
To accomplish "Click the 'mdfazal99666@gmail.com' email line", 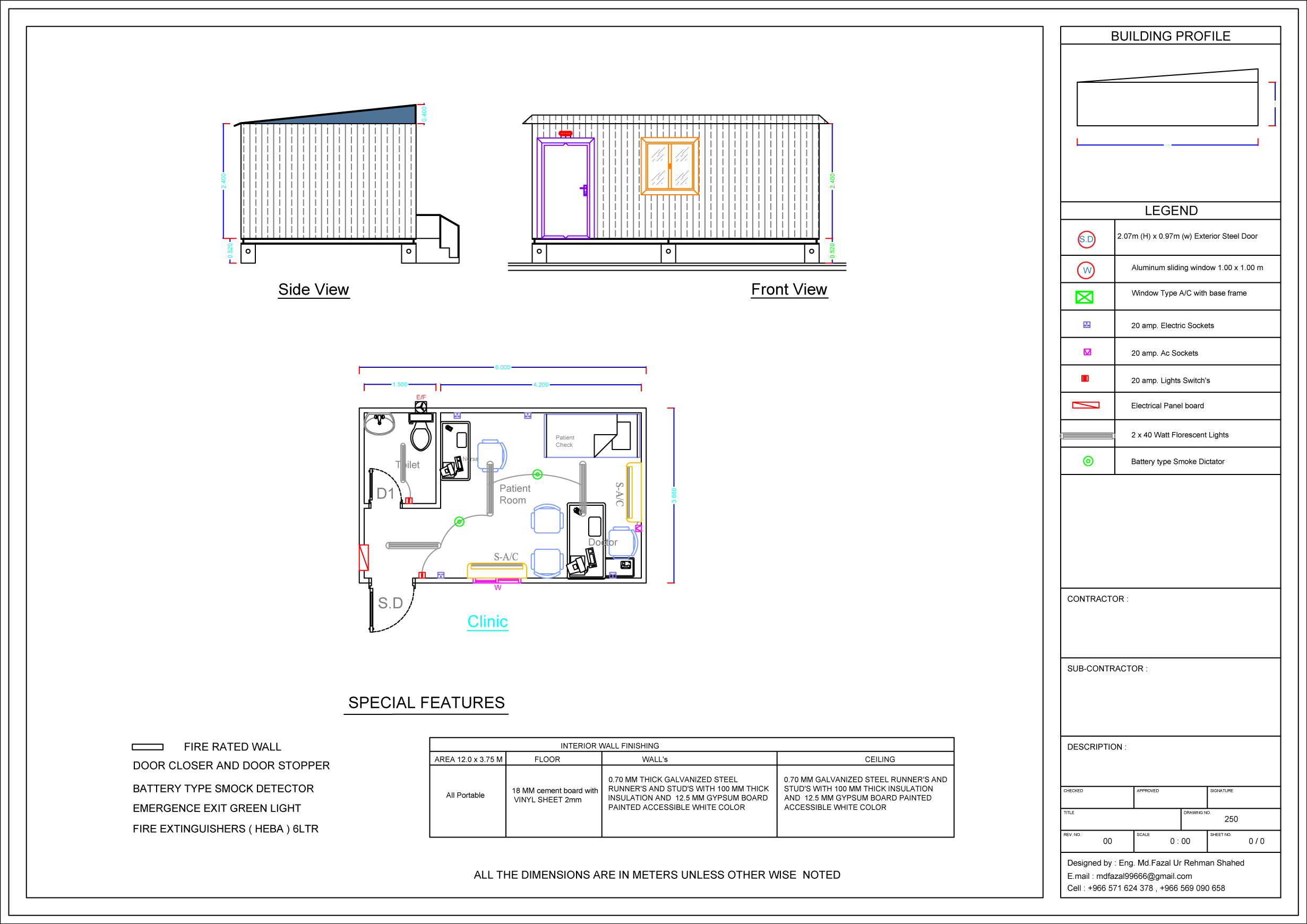I will [1129, 876].
